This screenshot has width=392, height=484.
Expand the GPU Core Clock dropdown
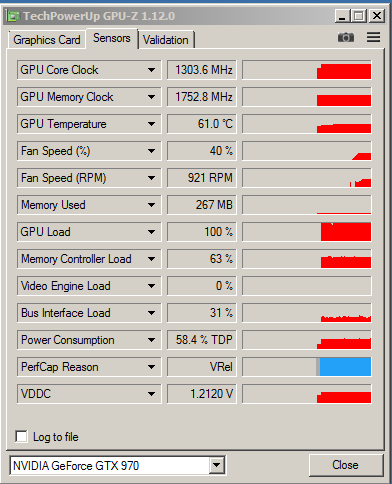151,70
